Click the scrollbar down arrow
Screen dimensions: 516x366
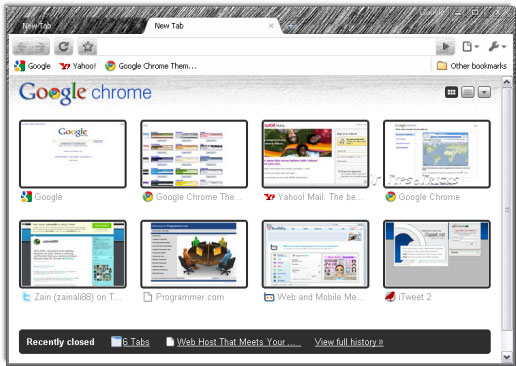click(507, 357)
